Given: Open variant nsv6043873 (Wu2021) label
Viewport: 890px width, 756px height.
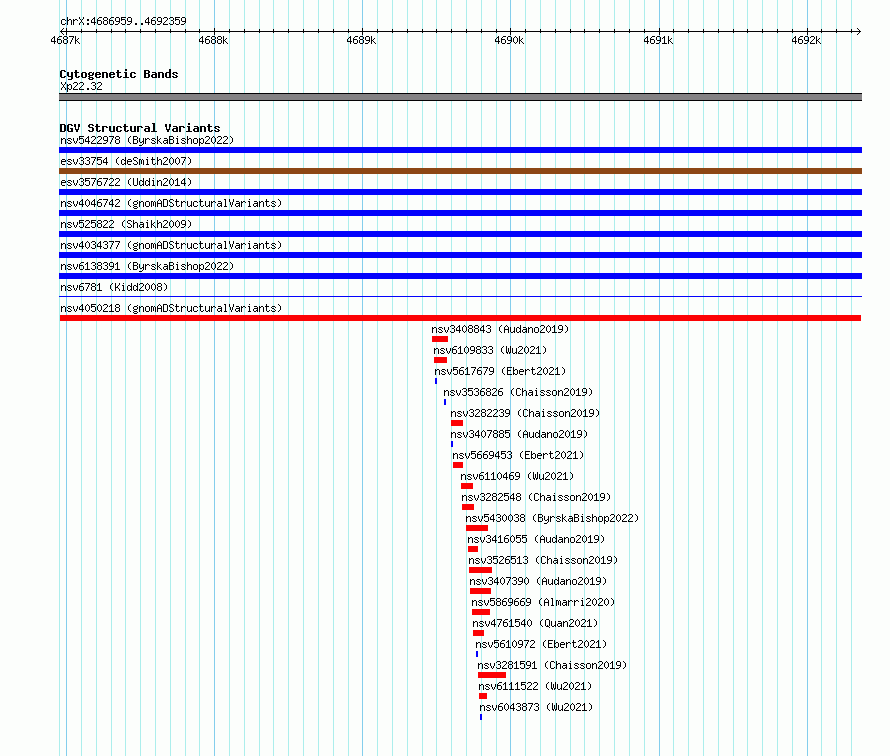Looking at the screenshot, I should [x=536, y=707].
